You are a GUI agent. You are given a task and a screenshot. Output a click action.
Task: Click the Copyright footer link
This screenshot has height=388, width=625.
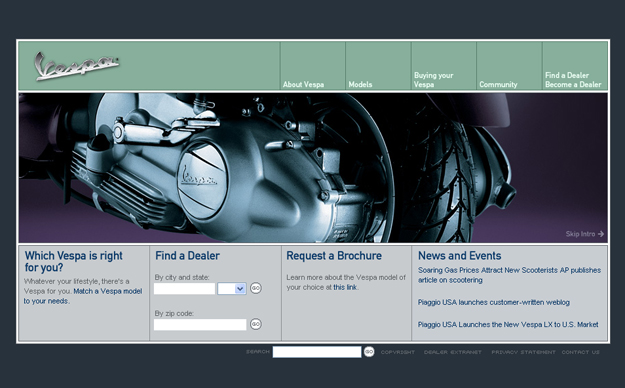[398, 352]
